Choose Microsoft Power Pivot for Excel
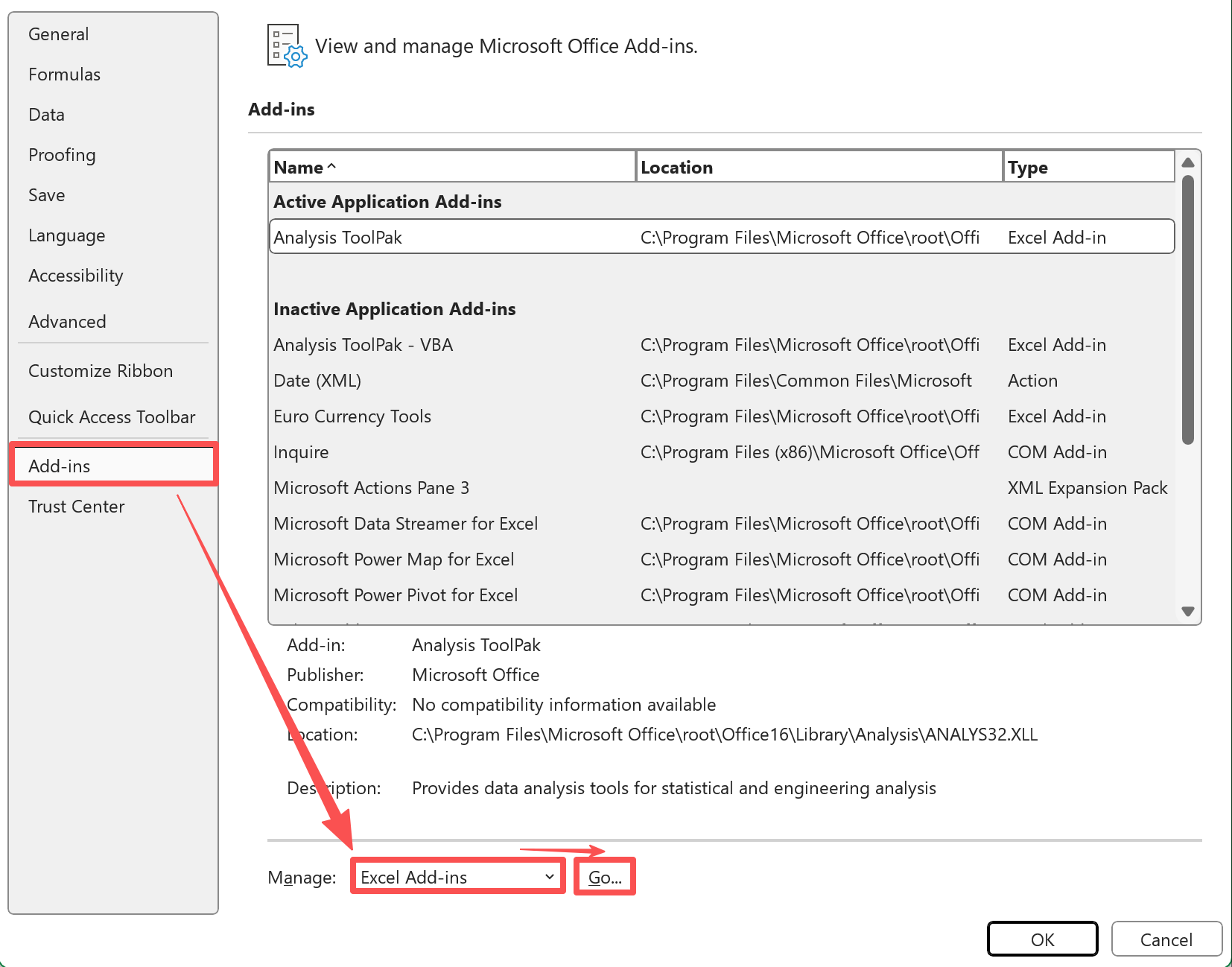This screenshot has width=1232, height=967. 396,595
